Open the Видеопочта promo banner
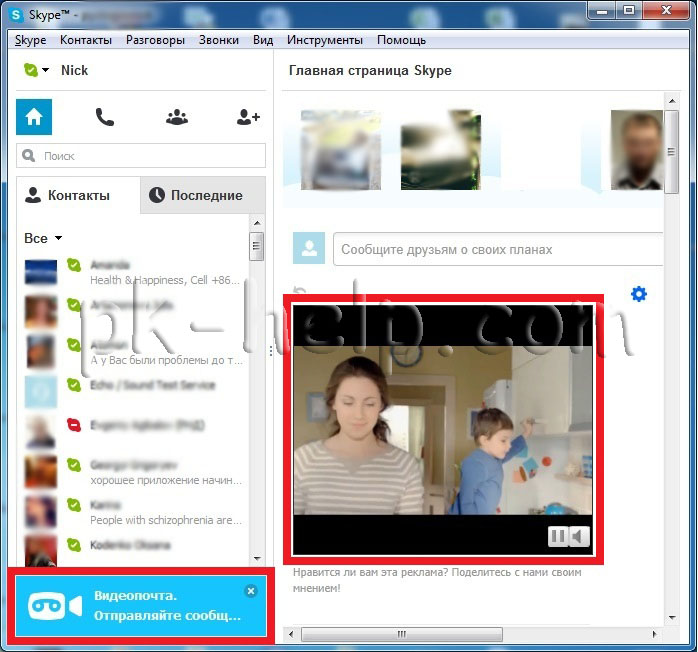698x652 pixels. click(141, 606)
